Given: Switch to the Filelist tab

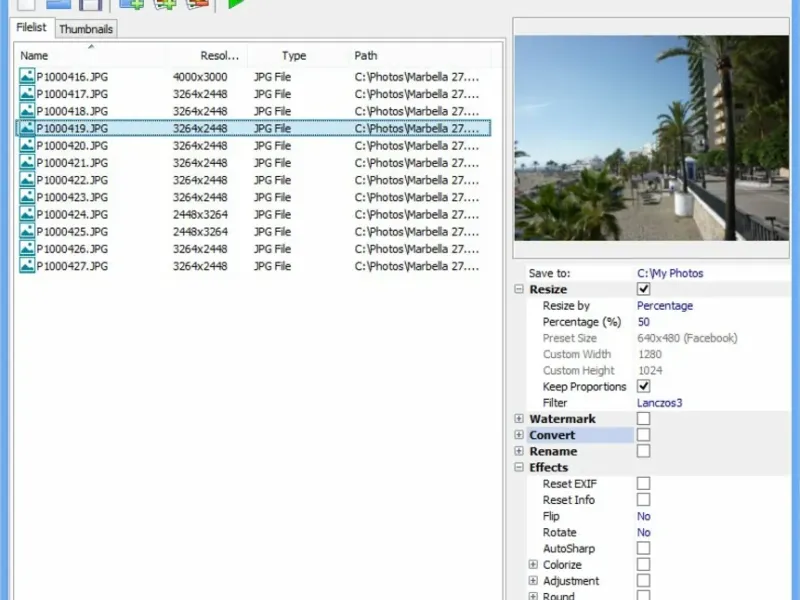Looking at the screenshot, I should coord(31,27).
